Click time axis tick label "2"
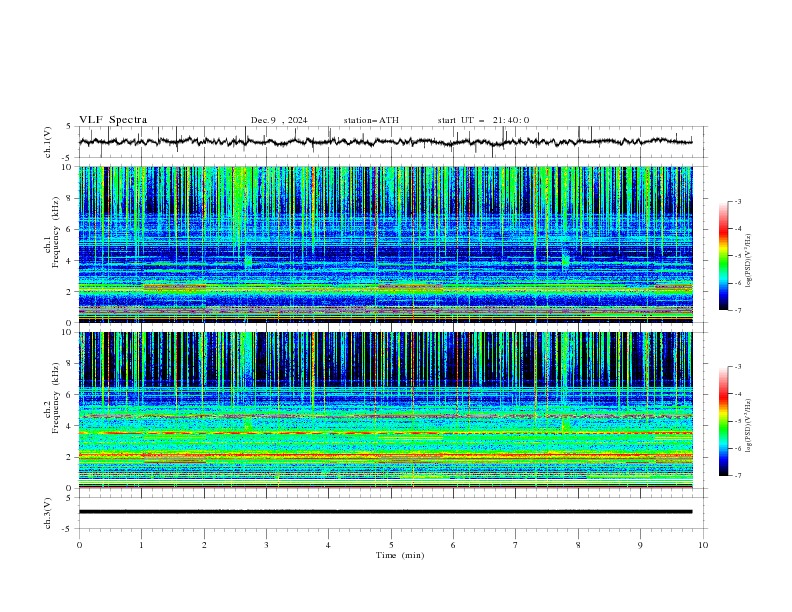This screenshot has height=612, width=792. click(x=204, y=545)
